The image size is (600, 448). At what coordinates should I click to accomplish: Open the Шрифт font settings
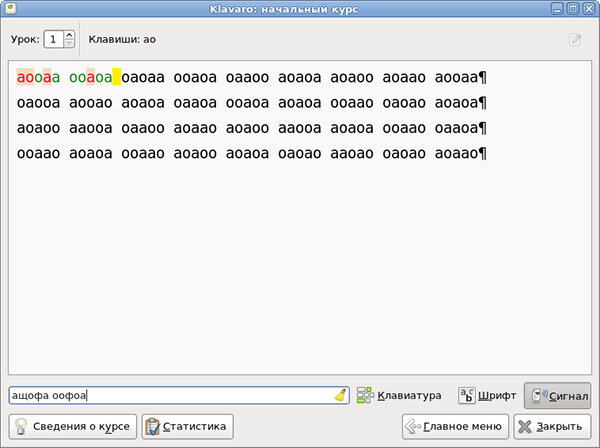[x=487, y=395]
